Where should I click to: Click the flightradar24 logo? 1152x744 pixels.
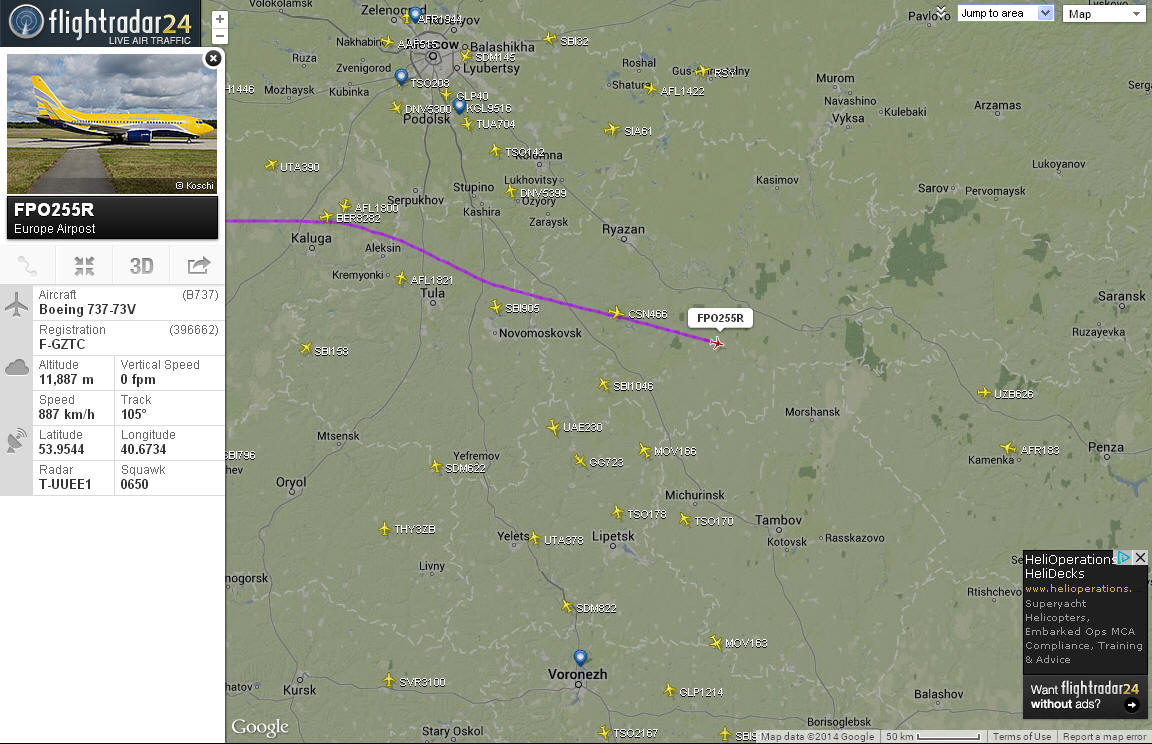pos(101,24)
